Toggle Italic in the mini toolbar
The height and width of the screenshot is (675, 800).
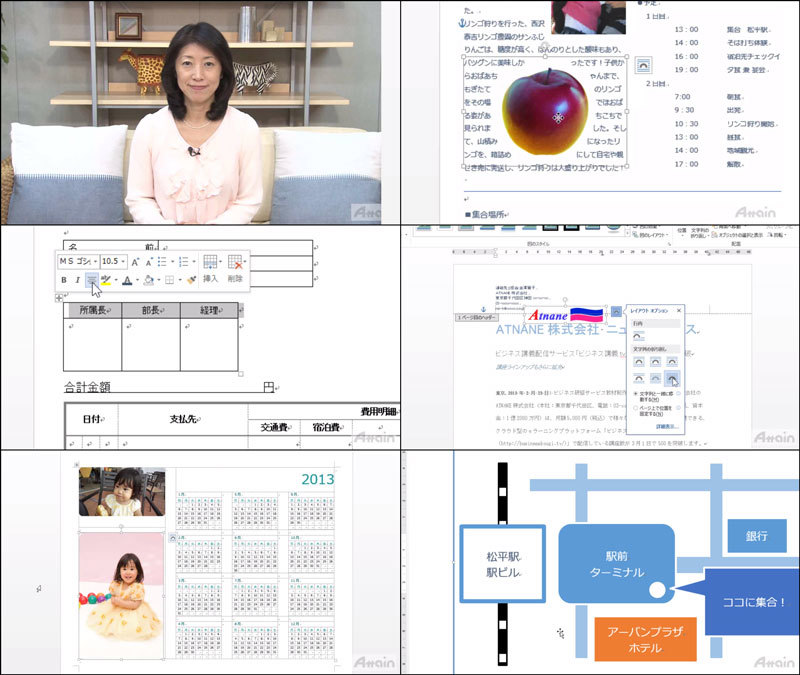click(x=78, y=280)
